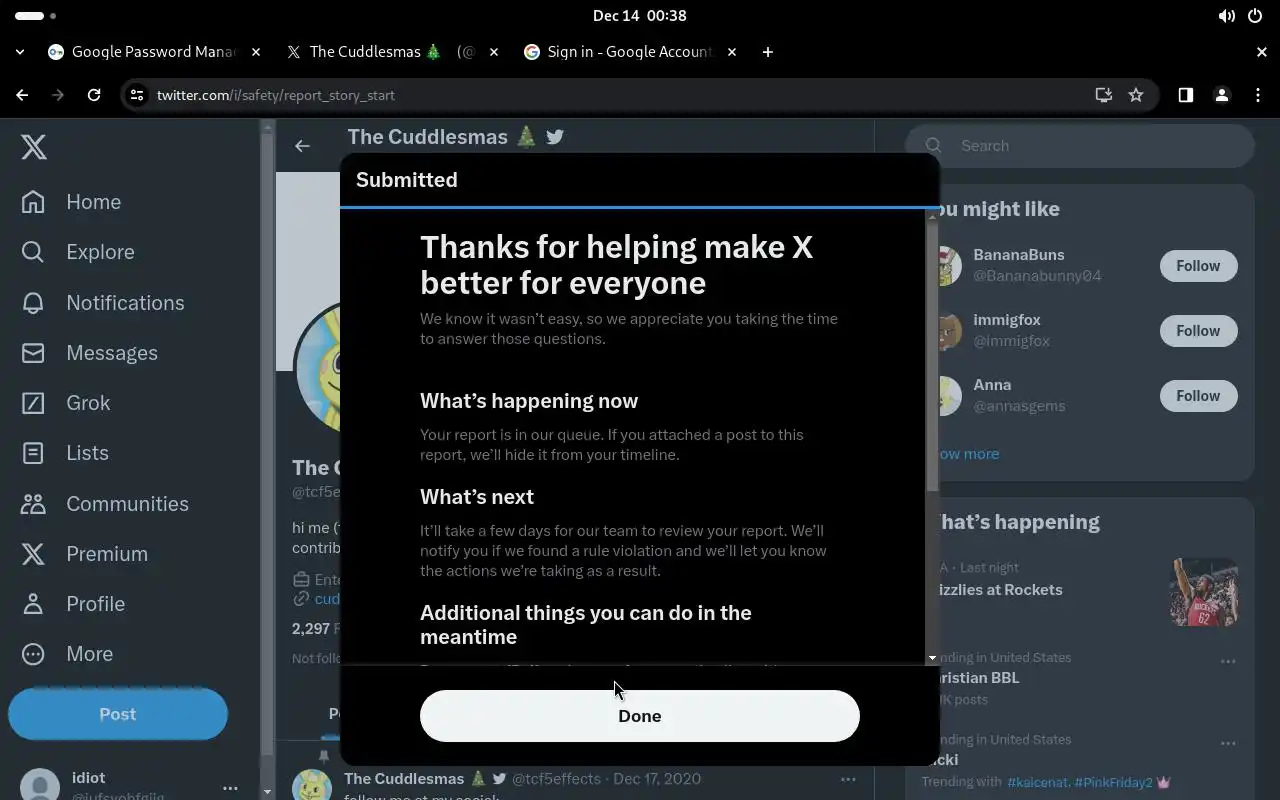Expand the tab search dropdown arrow
This screenshot has height=800, width=1280.
(x=20, y=52)
